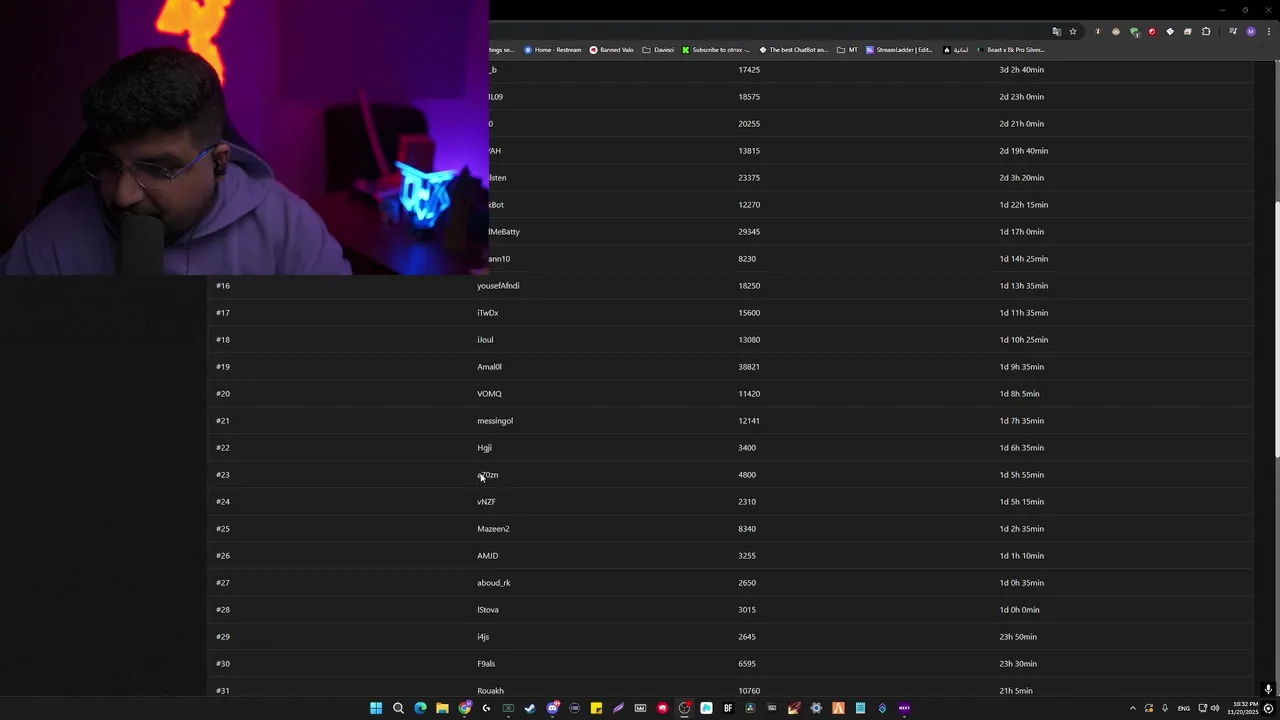This screenshot has width=1280, height=720.
Task: Bookmark this page with star icon
Action: pos(1073,31)
